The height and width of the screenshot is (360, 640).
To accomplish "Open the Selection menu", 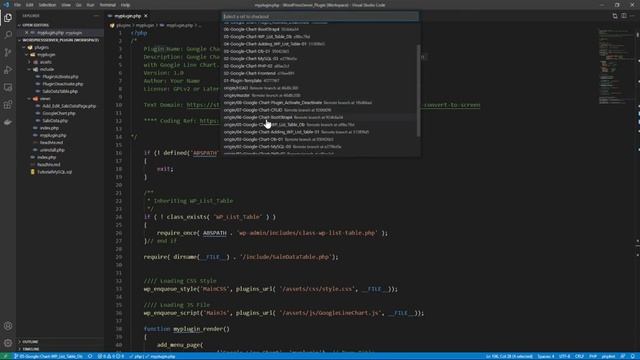I will coord(47,5).
